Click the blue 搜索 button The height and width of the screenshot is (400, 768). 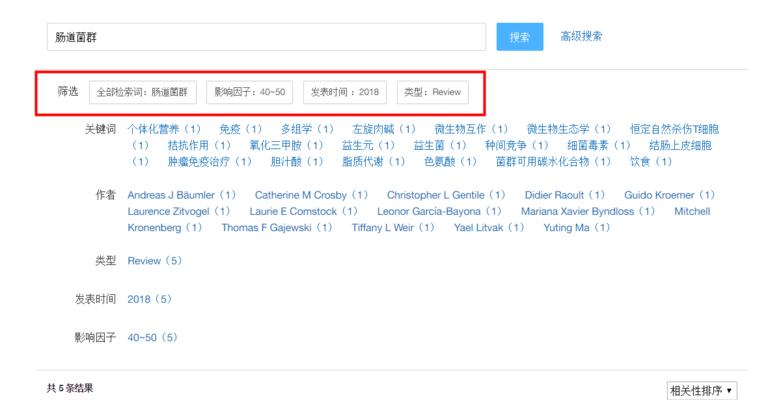(x=520, y=37)
